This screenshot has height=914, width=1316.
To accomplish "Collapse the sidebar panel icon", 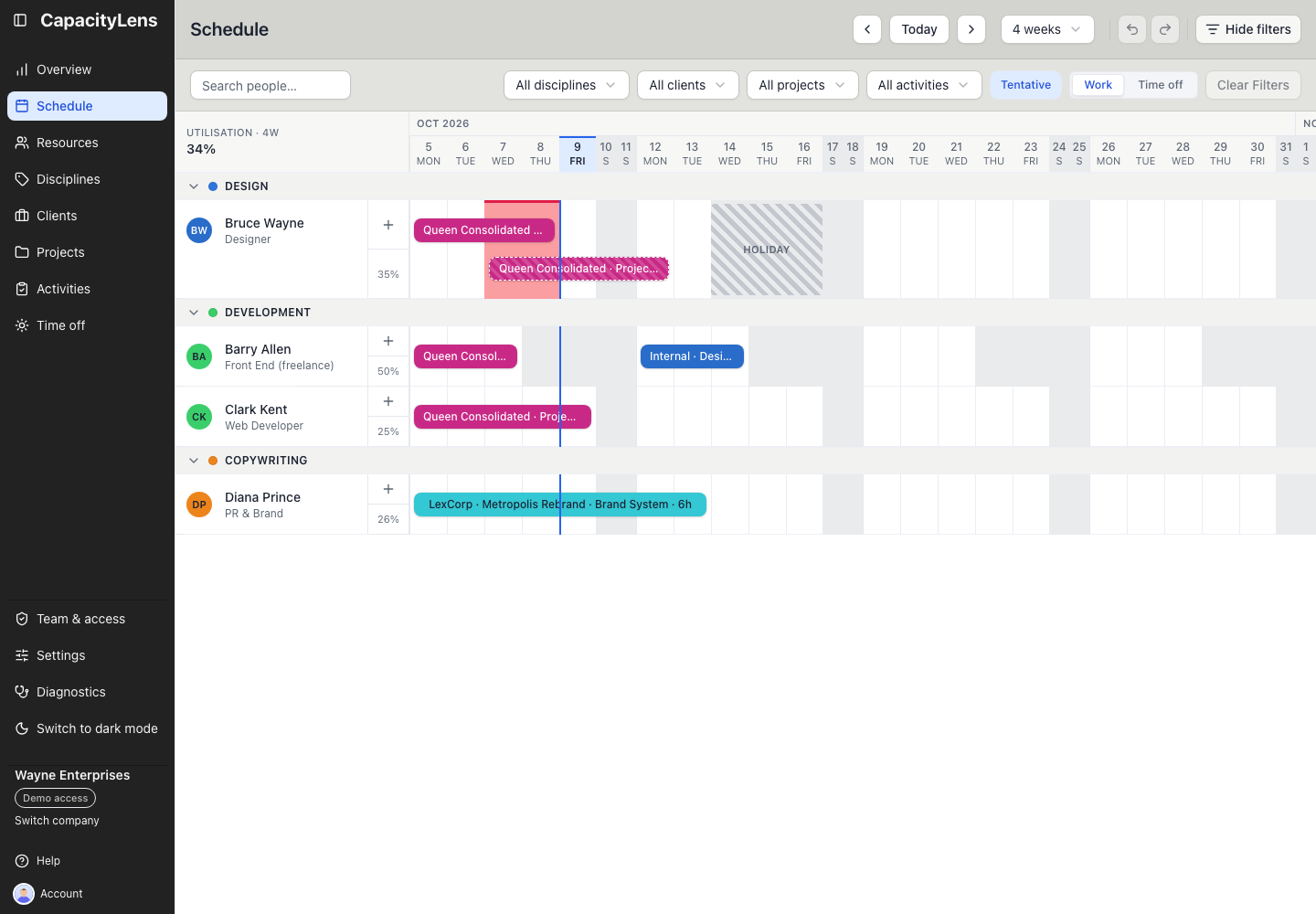I will (x=20, y=20).
